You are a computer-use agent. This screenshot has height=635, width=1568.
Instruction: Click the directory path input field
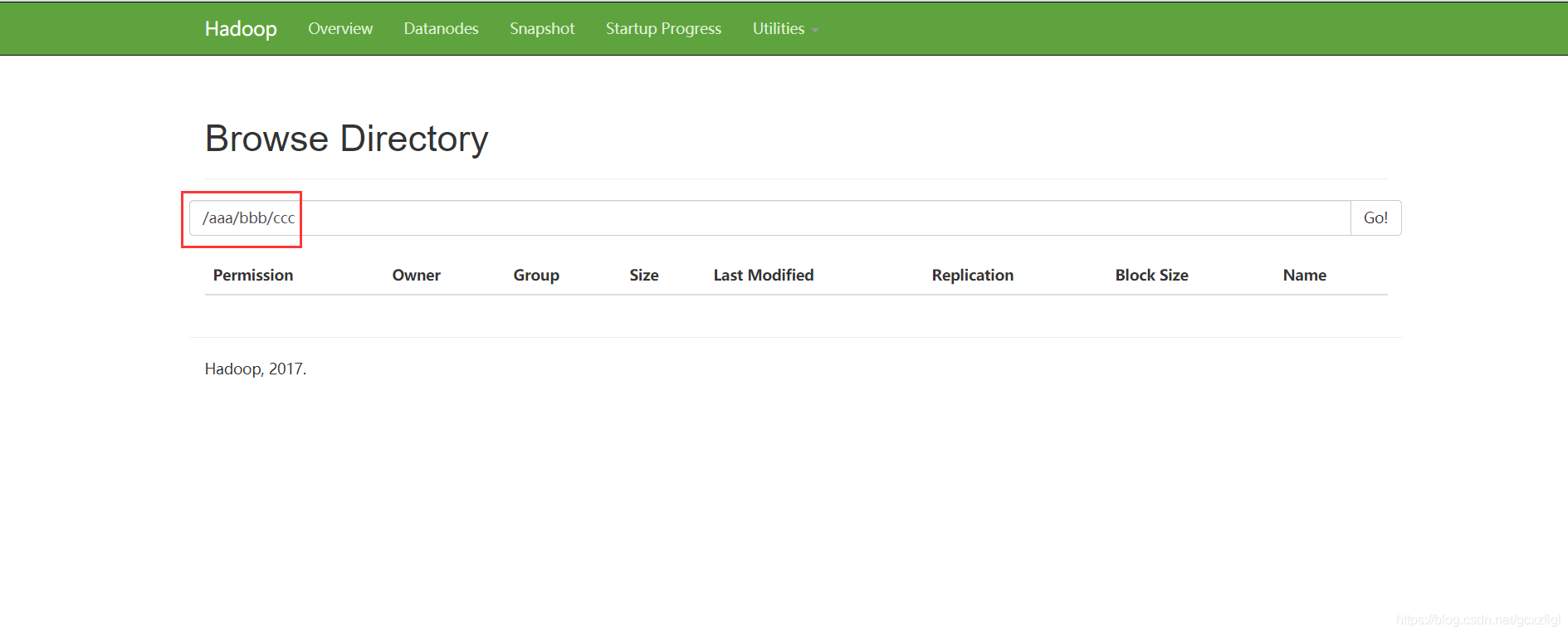point(769,217)
